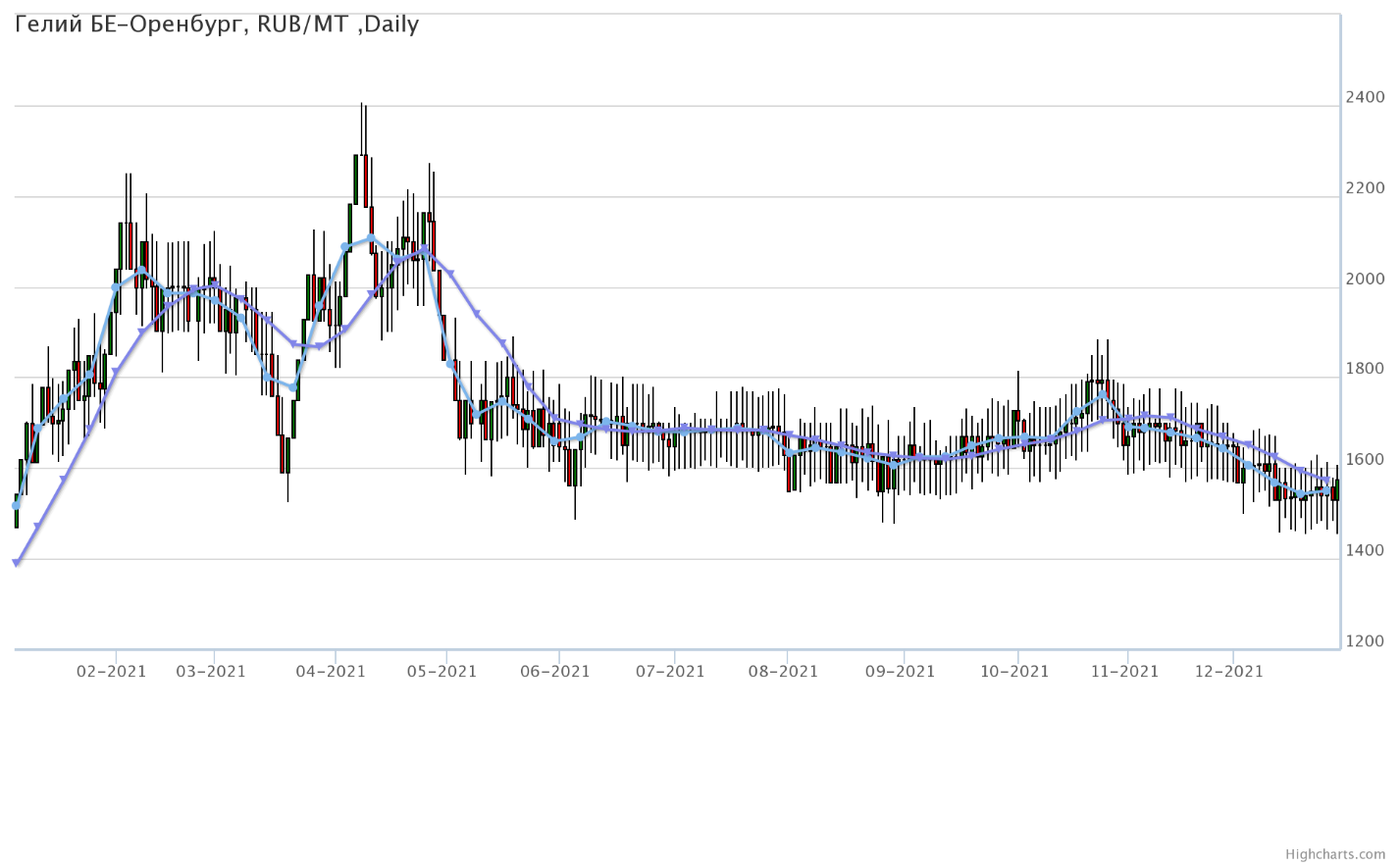The width and height of the screenshot is (1400, 866).
Task: Select the 02-2021 date axis label
Action: coord(111,672)
